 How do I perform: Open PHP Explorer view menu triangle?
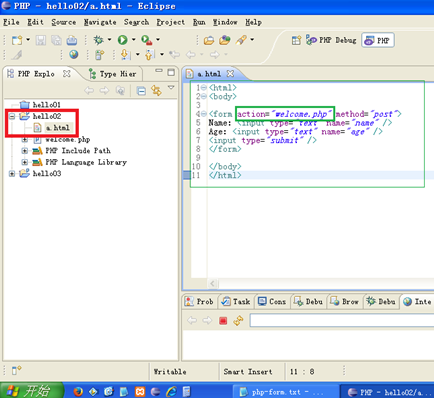tap(171, 88)
